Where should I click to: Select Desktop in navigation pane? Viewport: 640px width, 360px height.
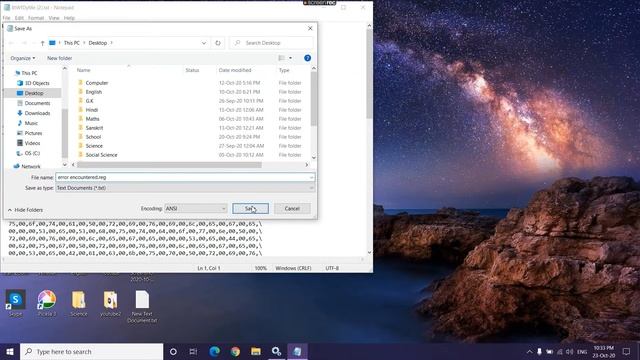tap(33, 93)
